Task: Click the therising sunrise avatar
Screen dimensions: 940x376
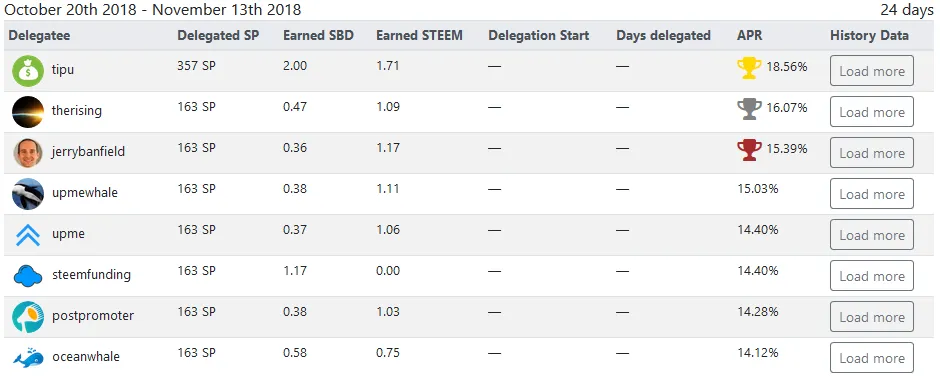Action: (28, 112)
